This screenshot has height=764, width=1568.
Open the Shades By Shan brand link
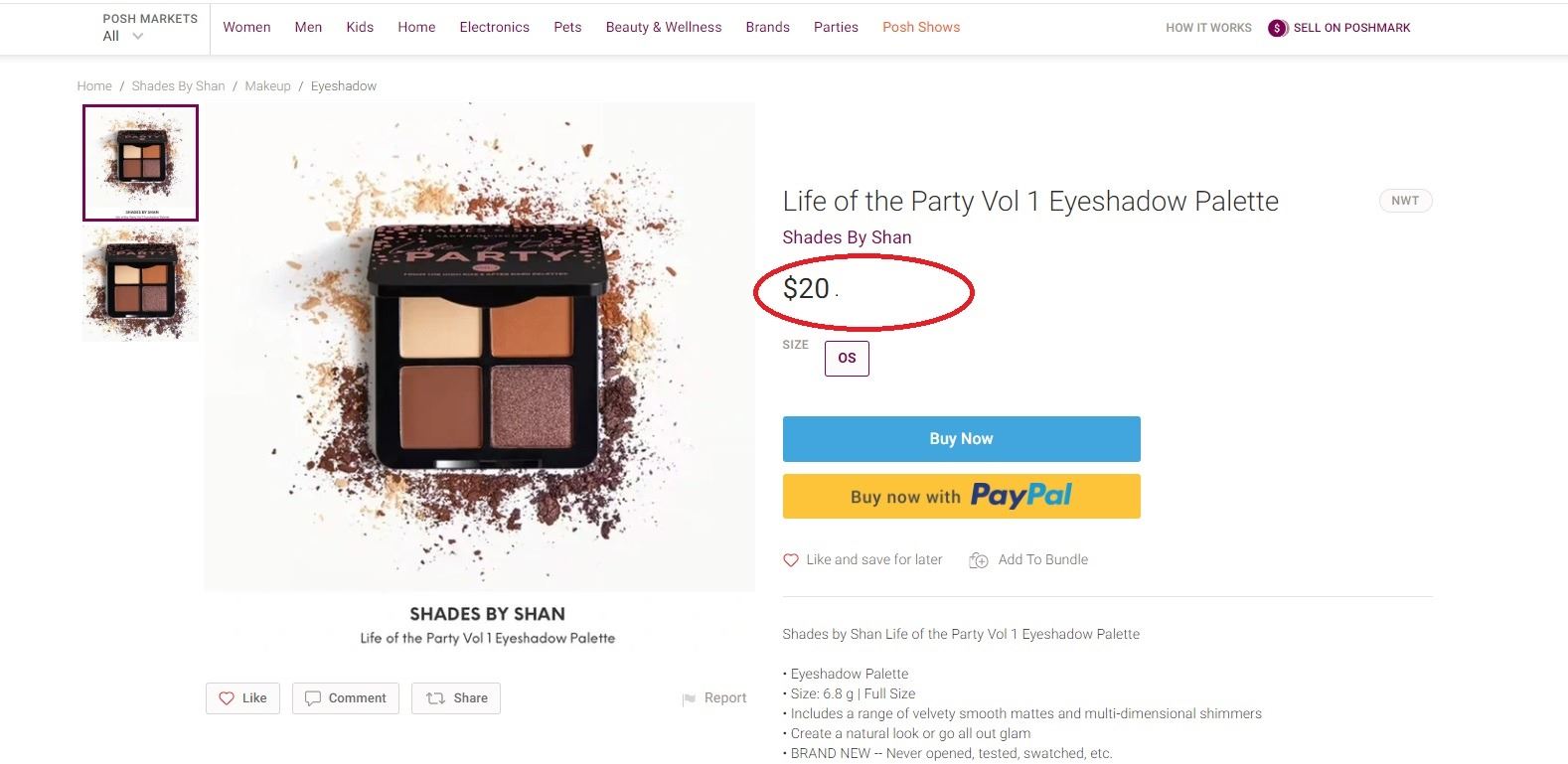coord(847,237)
